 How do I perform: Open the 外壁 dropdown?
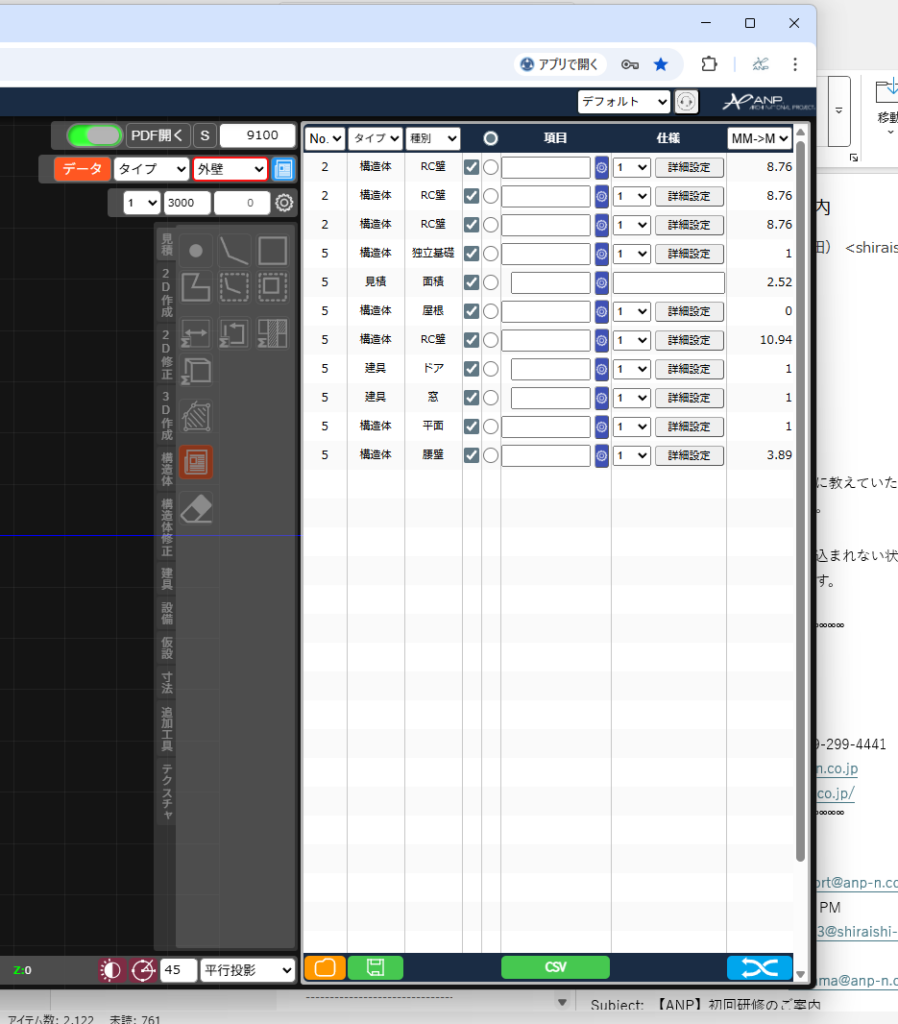(x=230, y=169)
